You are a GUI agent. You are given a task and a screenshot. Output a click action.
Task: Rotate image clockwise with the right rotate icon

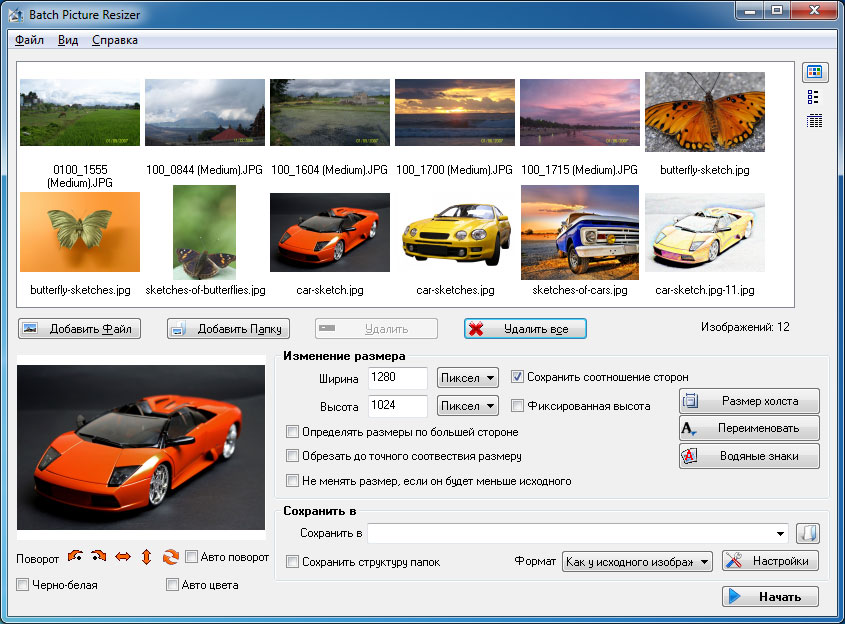(x=98, y=557)
